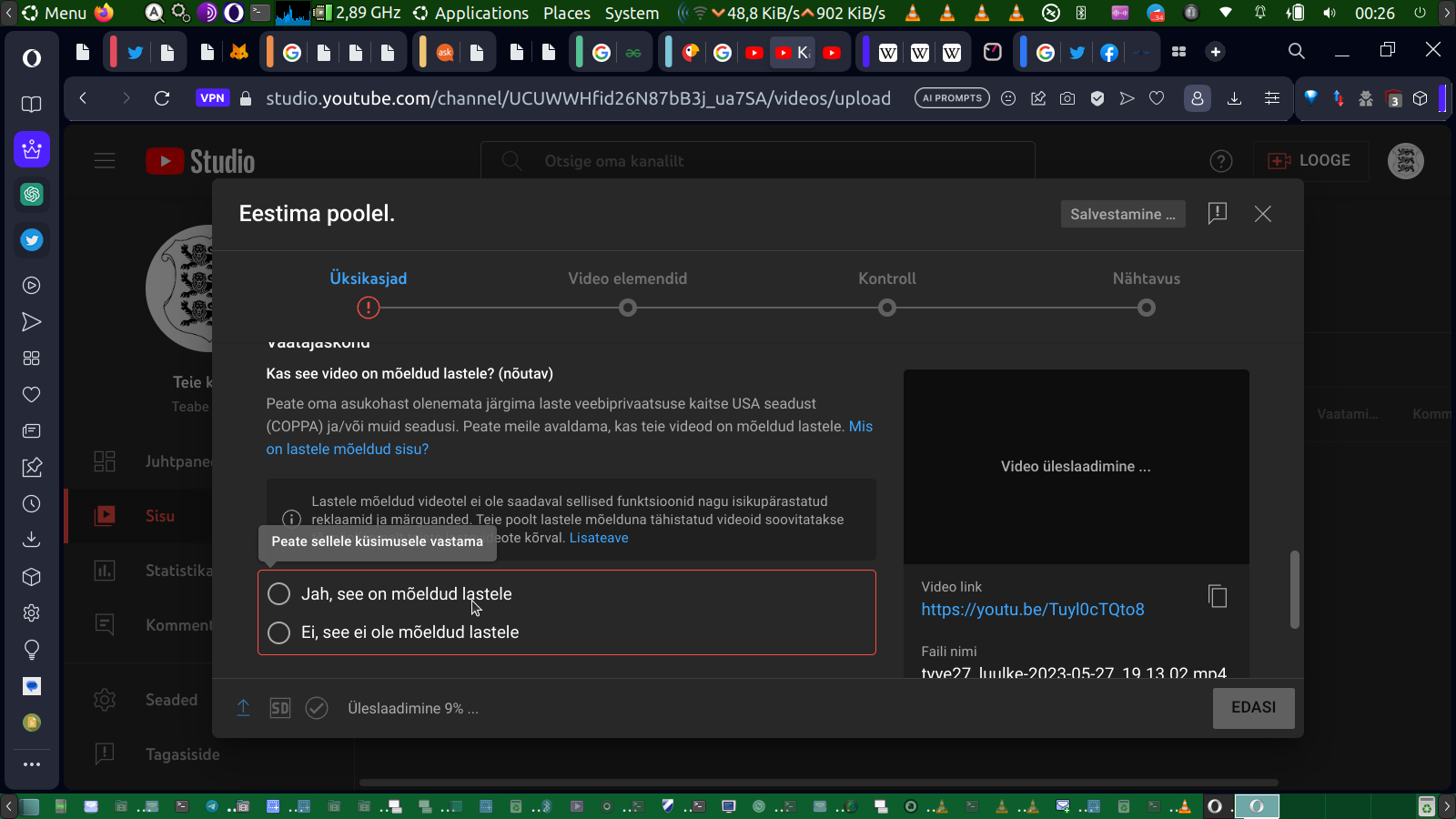Open Juhtpaneel in Studio sidebar
This screenshot has width=1456, height=819.
pos(155,461)
